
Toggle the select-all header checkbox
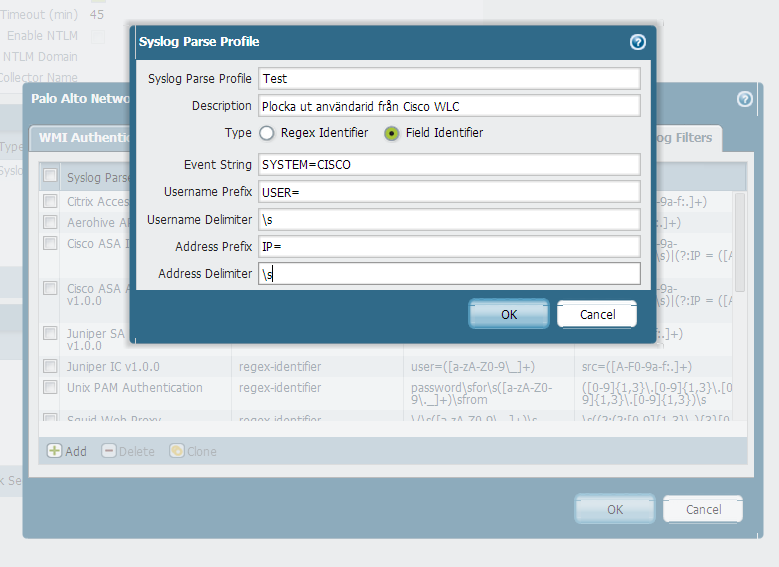[50, 175]
